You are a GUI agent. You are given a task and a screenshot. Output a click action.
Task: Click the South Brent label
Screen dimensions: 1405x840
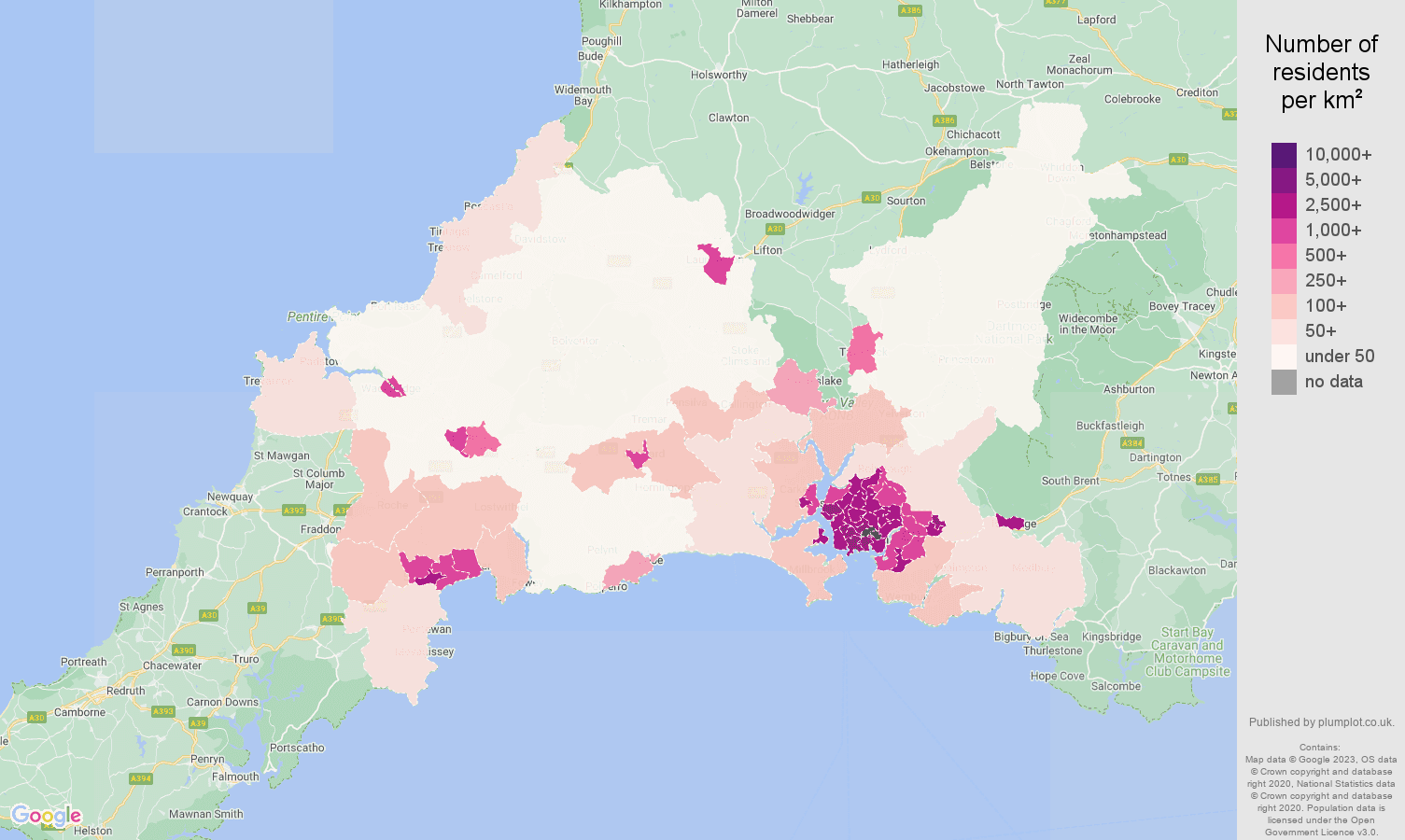click(x=1070, y=481)
